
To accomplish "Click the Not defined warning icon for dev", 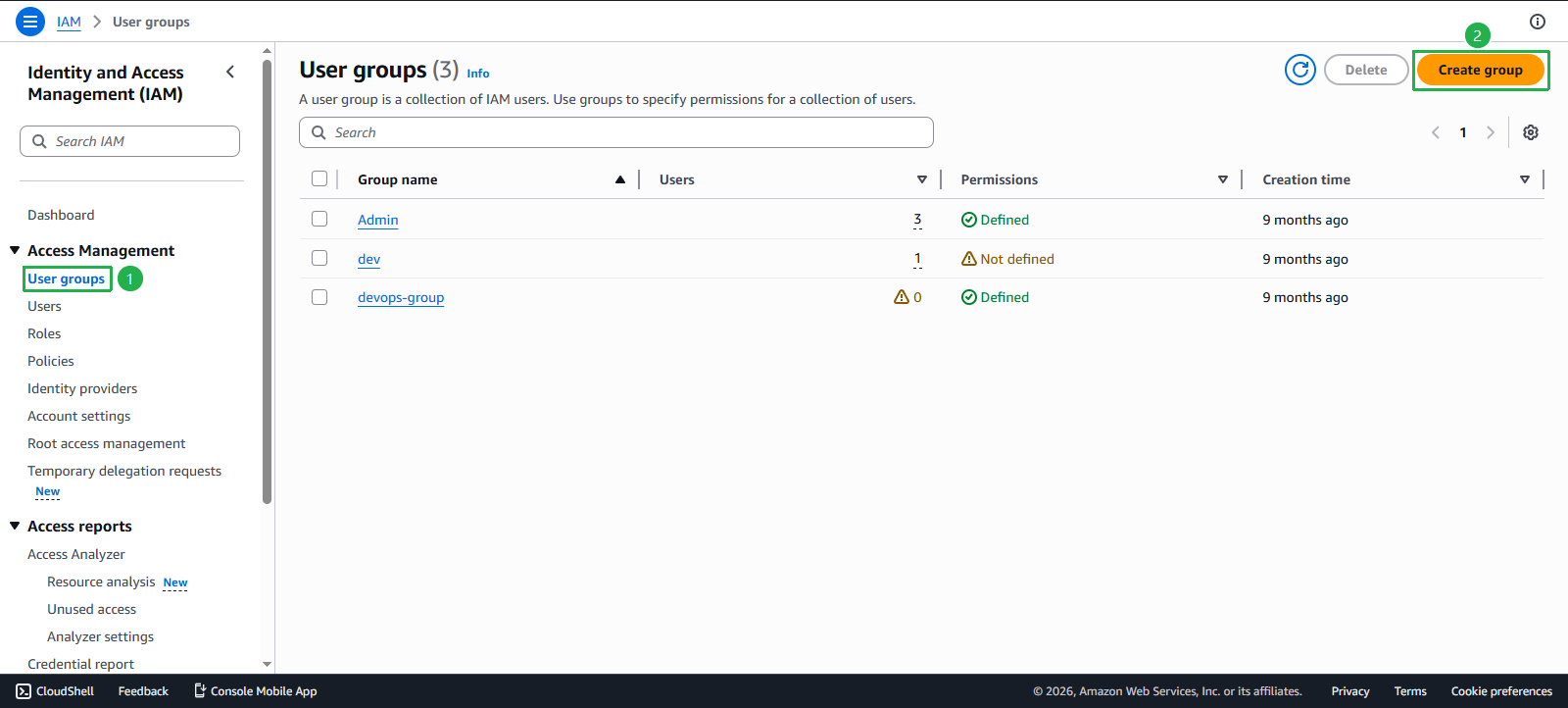I will (969, 259).
